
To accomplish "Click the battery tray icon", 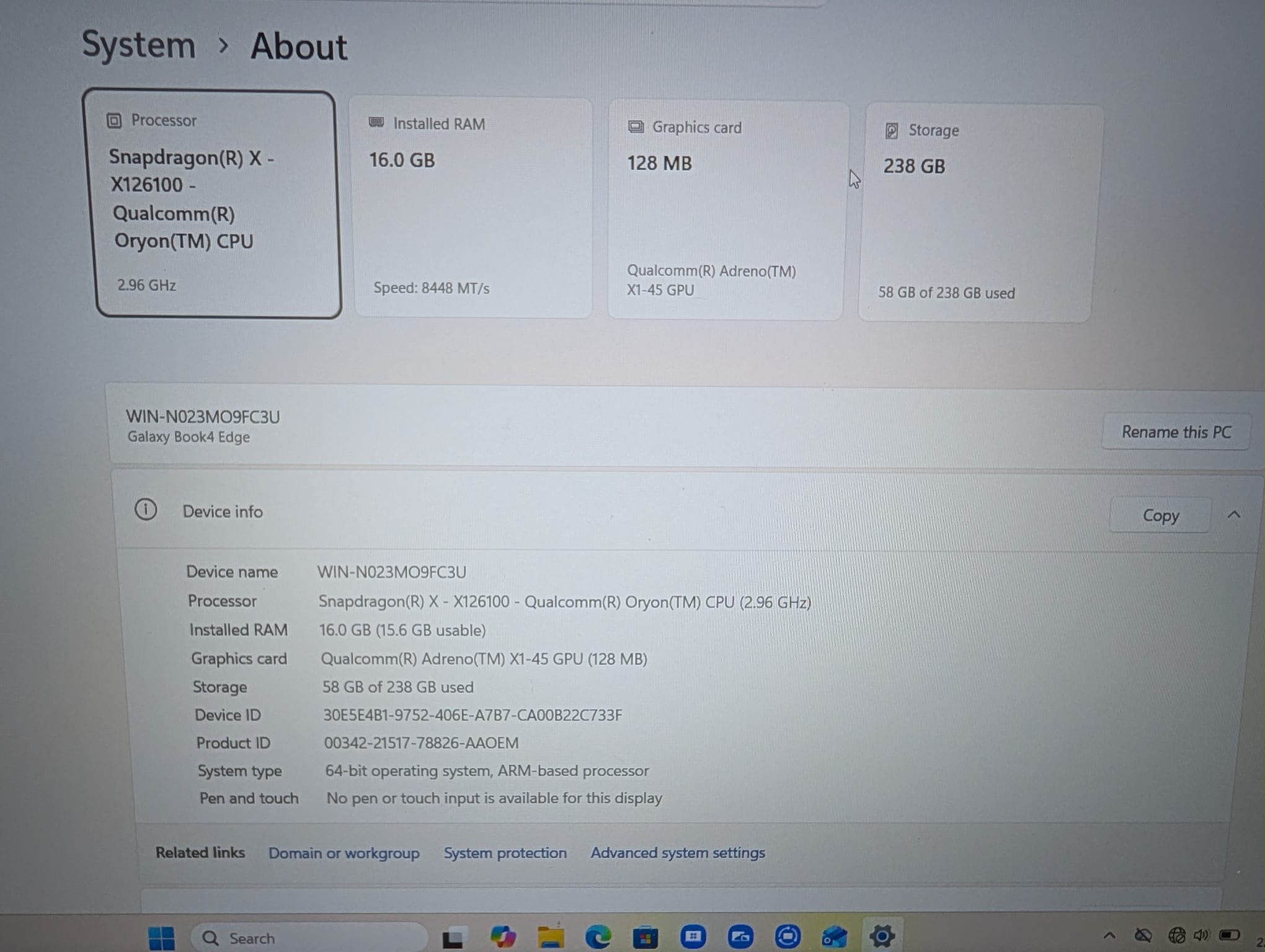I will [1230, 935].
